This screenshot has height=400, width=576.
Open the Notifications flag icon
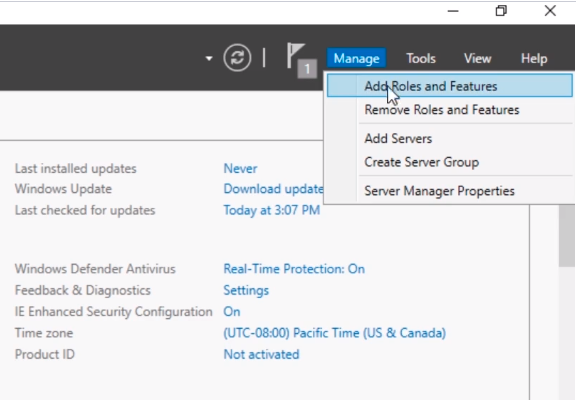(x=295, y=55)
